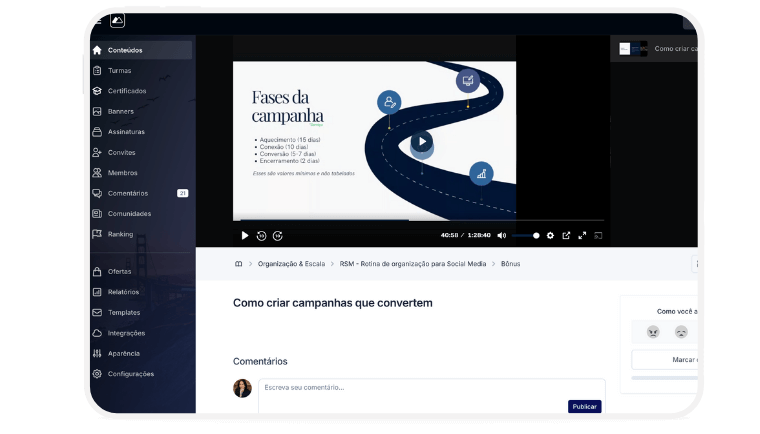
Task: Open Configurações in the sidebar
Action: coord(130,374)
